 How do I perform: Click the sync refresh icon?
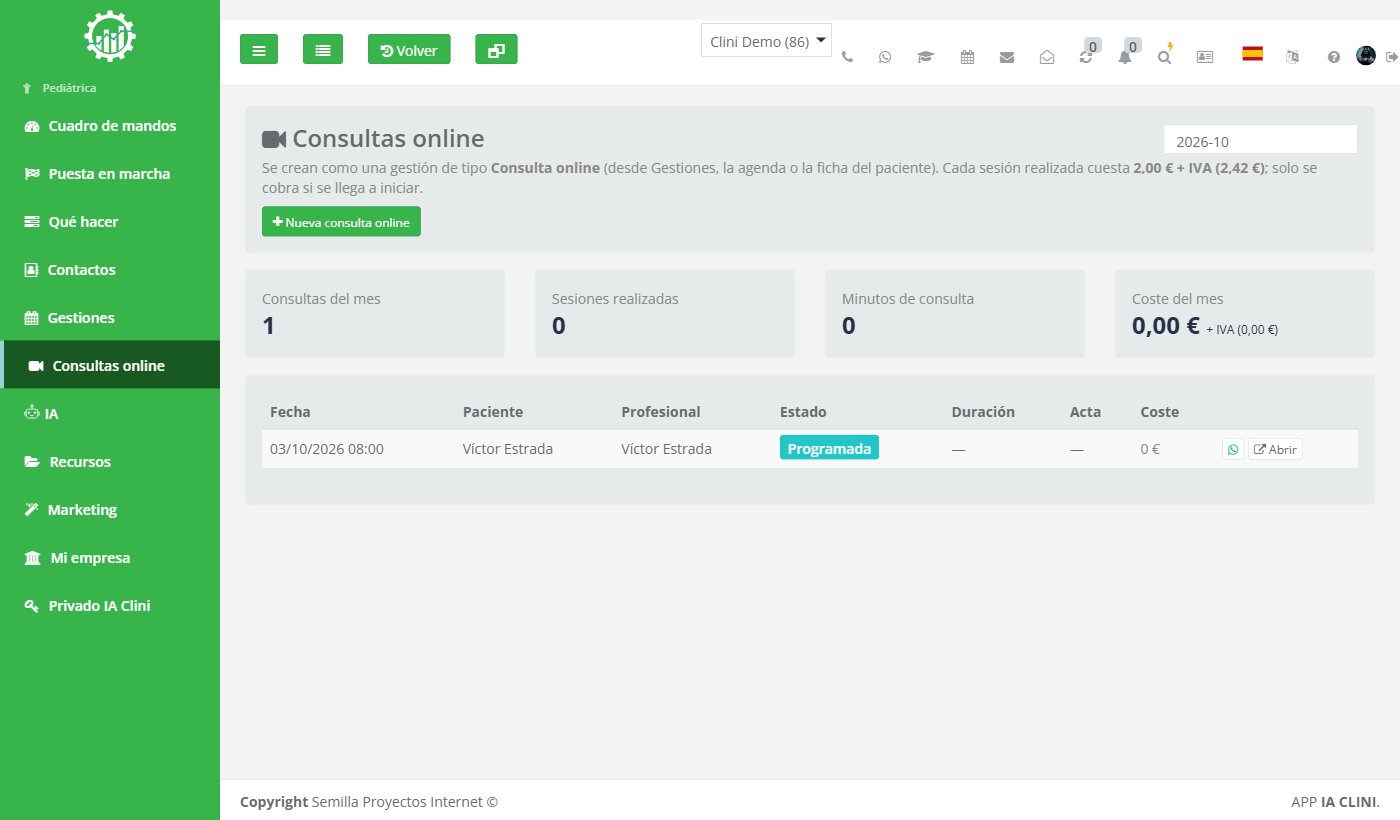1086,57
